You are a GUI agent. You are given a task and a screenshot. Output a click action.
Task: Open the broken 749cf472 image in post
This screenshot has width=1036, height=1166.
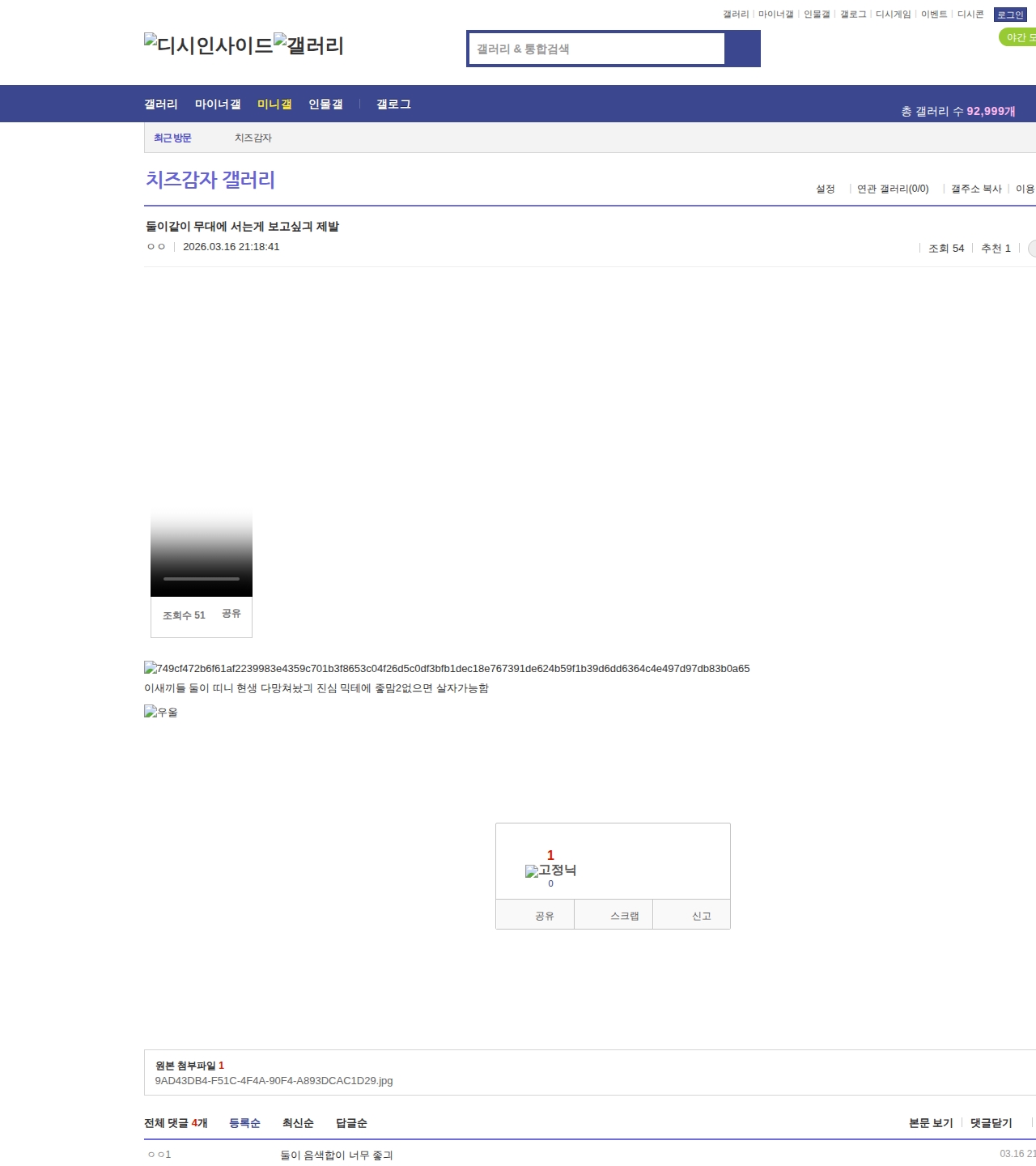pos(447,669)
